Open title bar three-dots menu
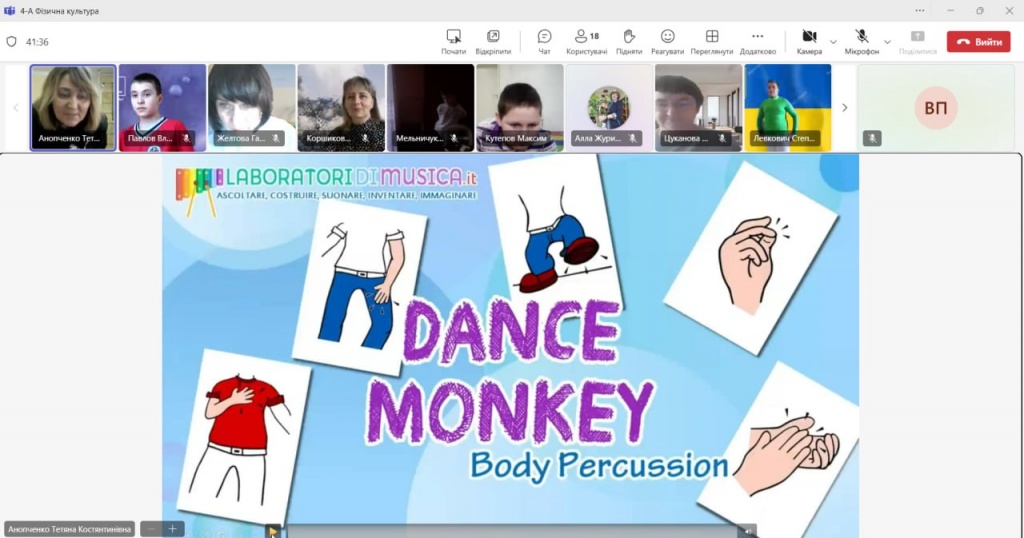This screenshot has height=538, width=1024. [920, 11]
